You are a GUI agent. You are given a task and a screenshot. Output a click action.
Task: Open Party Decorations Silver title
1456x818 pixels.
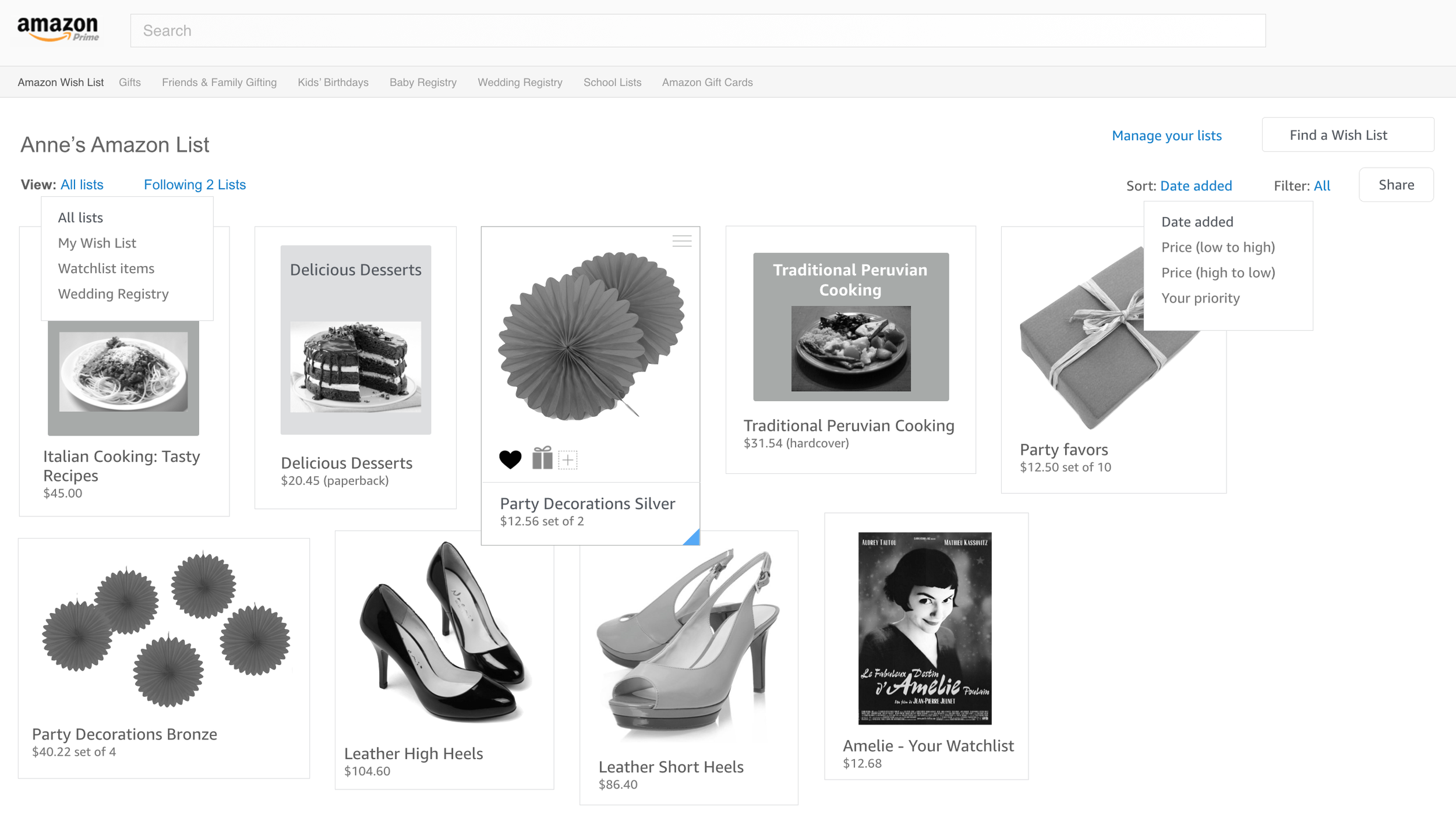588,504
